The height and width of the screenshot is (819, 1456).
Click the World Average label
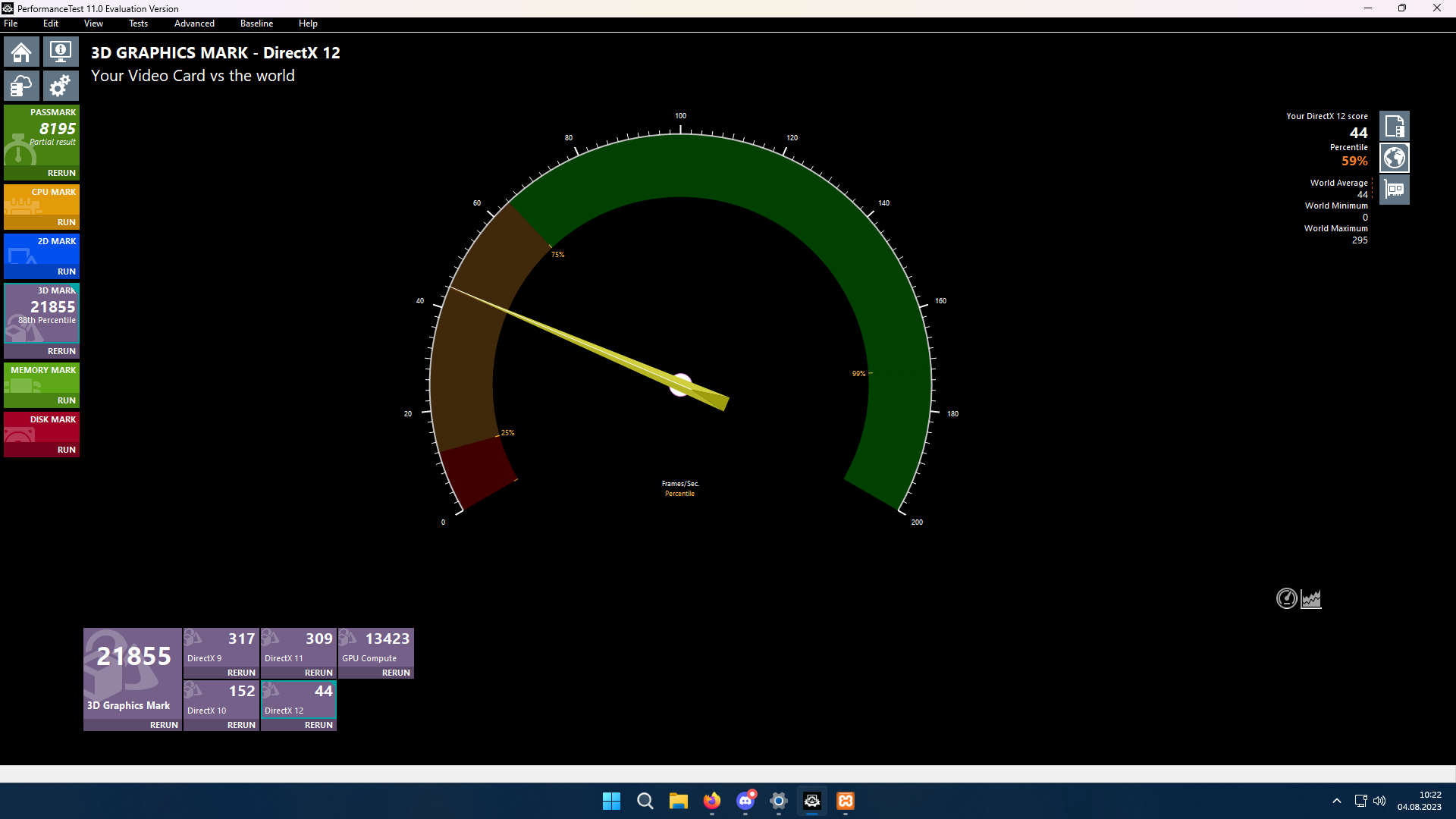[x=1339, y=183]
